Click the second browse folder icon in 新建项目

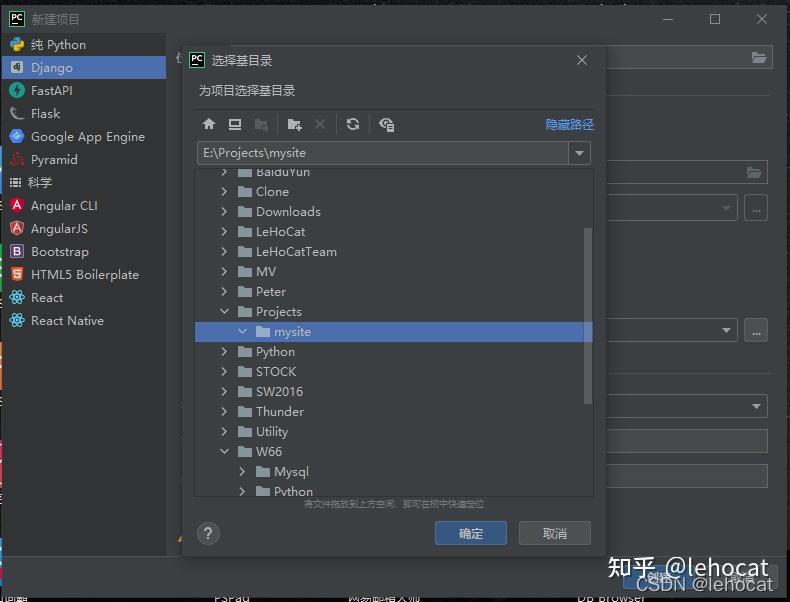tap(754, 173)
